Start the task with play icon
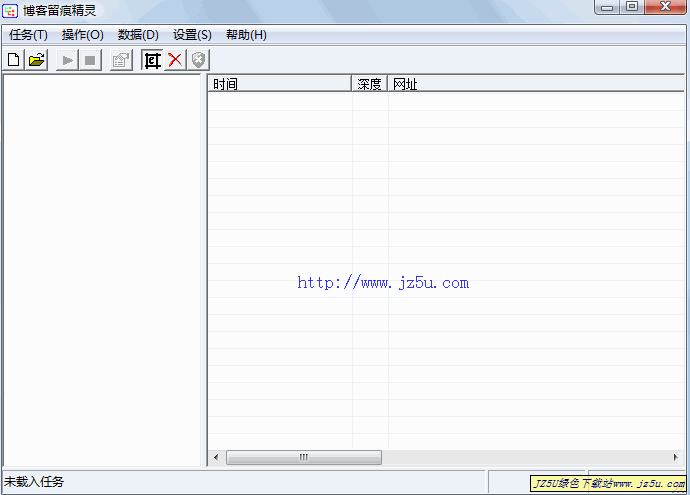This screenshot has height=495, width=690. point(68,60)
